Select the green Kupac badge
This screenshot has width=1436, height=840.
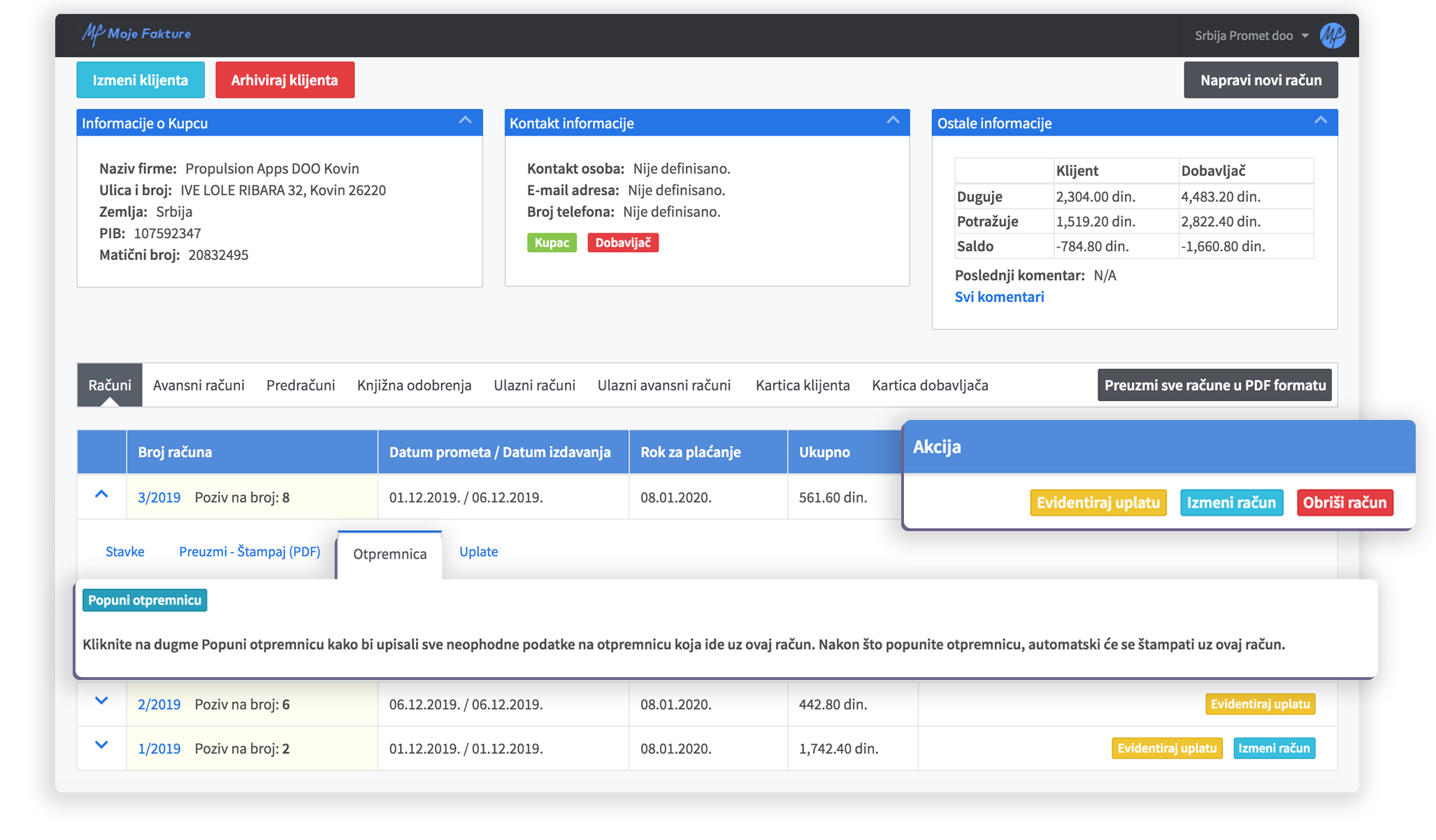552,242
